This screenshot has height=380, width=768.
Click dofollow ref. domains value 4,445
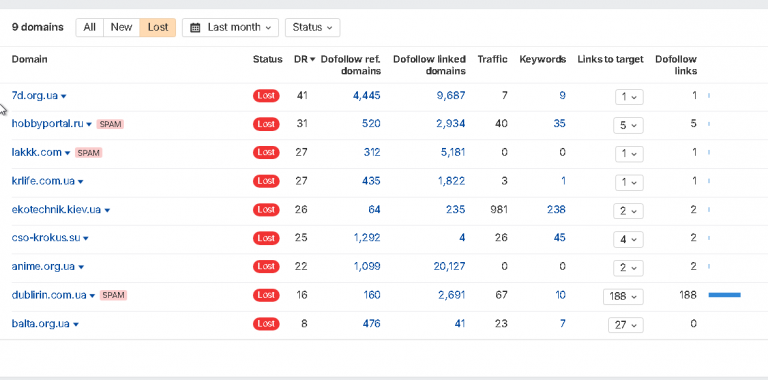pyautogui.click(x=366, y=95)
